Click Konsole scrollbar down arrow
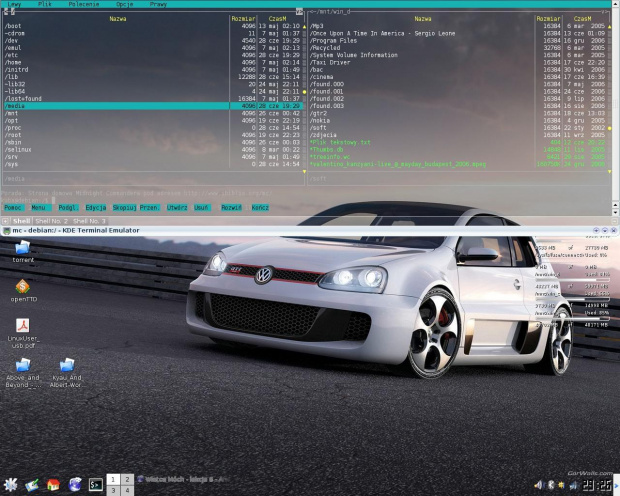 click(x=616, y=212)
